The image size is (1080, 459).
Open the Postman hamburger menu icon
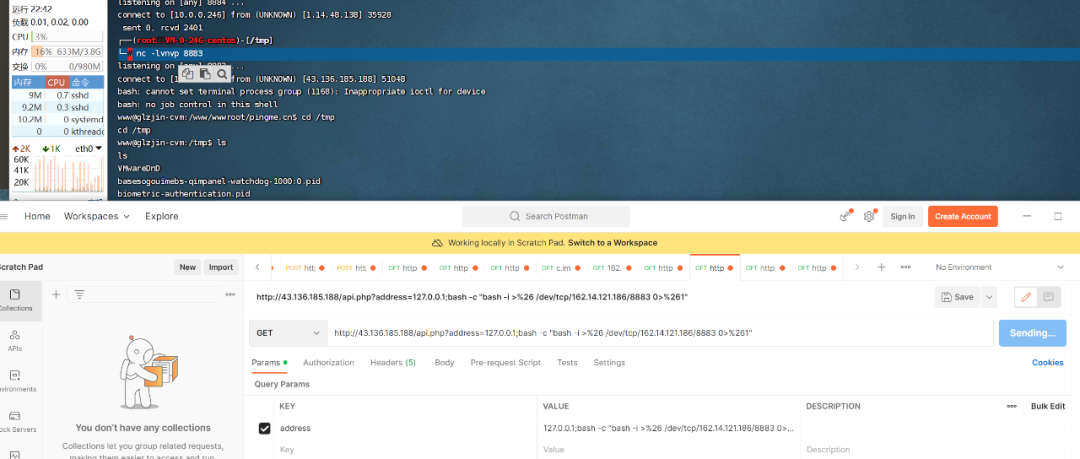(x=3, y=216)
